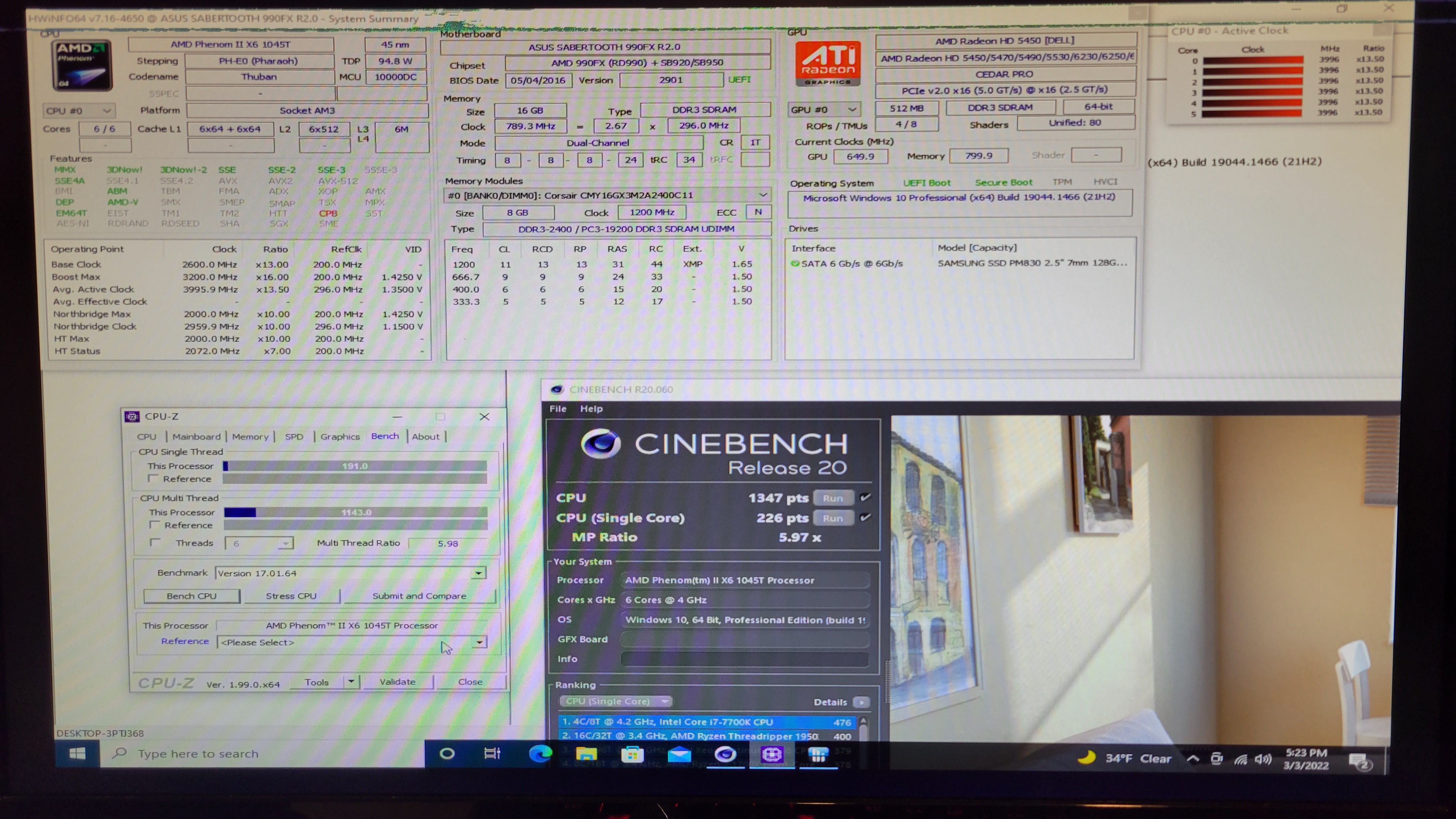
Task: Open the weather widget showing 34°F Clear
Action: [1124, 758]
